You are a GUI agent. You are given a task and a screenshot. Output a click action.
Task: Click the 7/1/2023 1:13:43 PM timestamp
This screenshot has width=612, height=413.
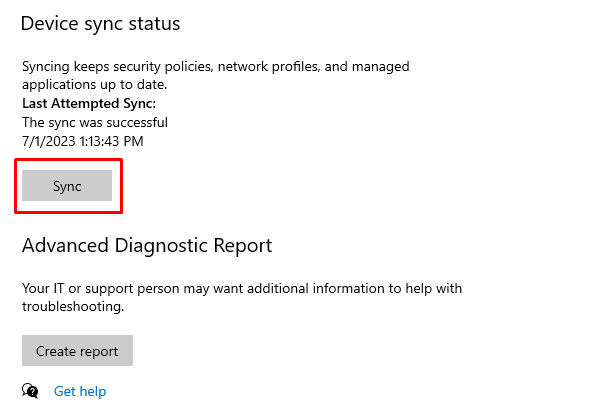83,141
